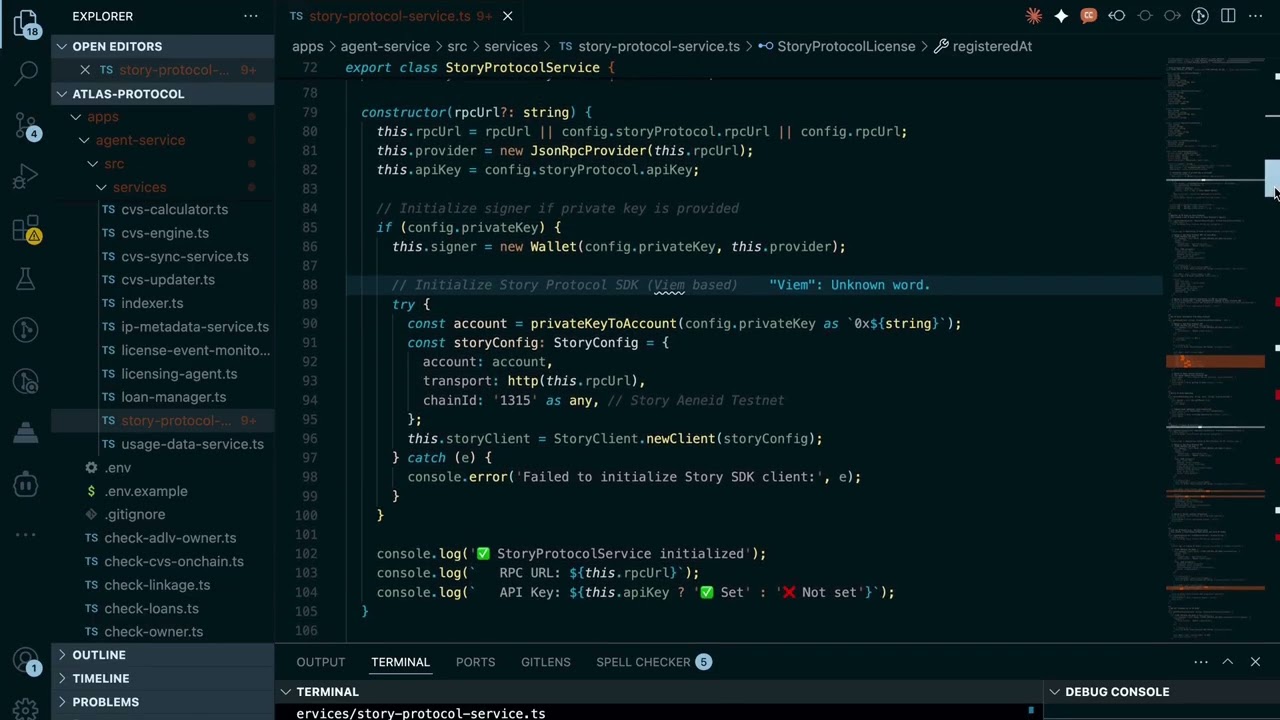
Task: Click 'agent-service' breadcrumb segment
Action: 385,46
